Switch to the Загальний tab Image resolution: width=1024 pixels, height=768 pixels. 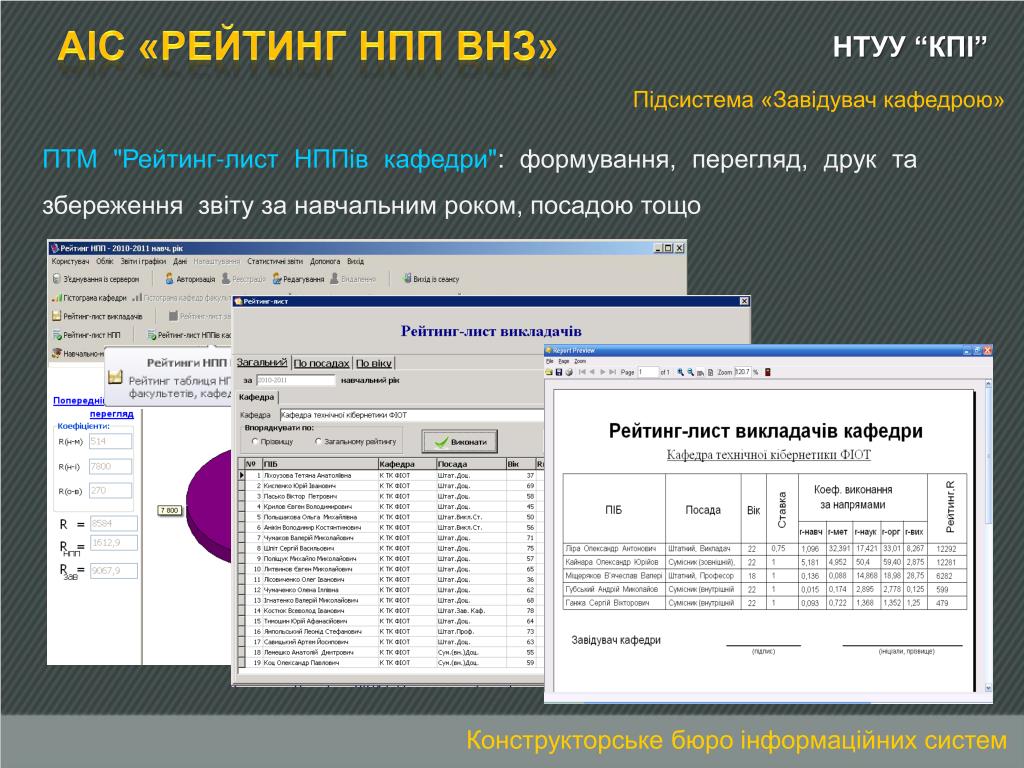(261, 362)
